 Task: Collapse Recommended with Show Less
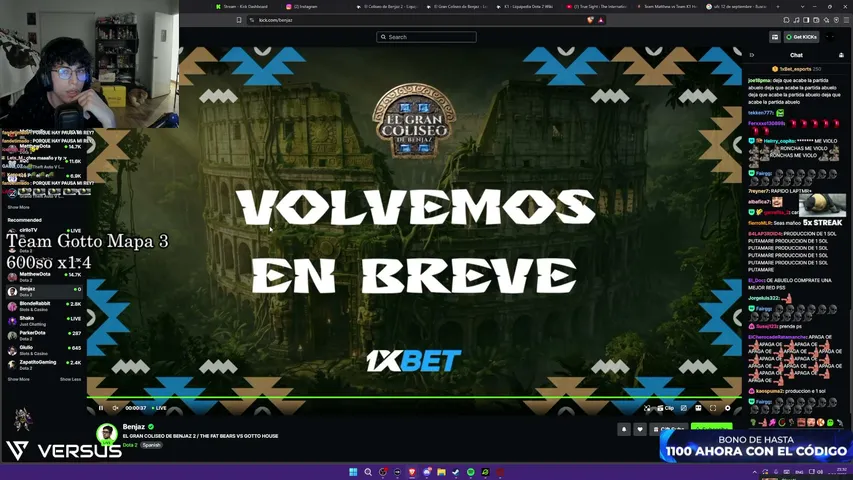pos(70,379)
